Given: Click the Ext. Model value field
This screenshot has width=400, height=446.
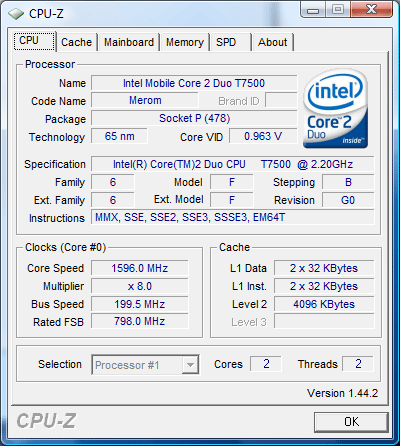Looking at the screenshot, I should [232, 200].
